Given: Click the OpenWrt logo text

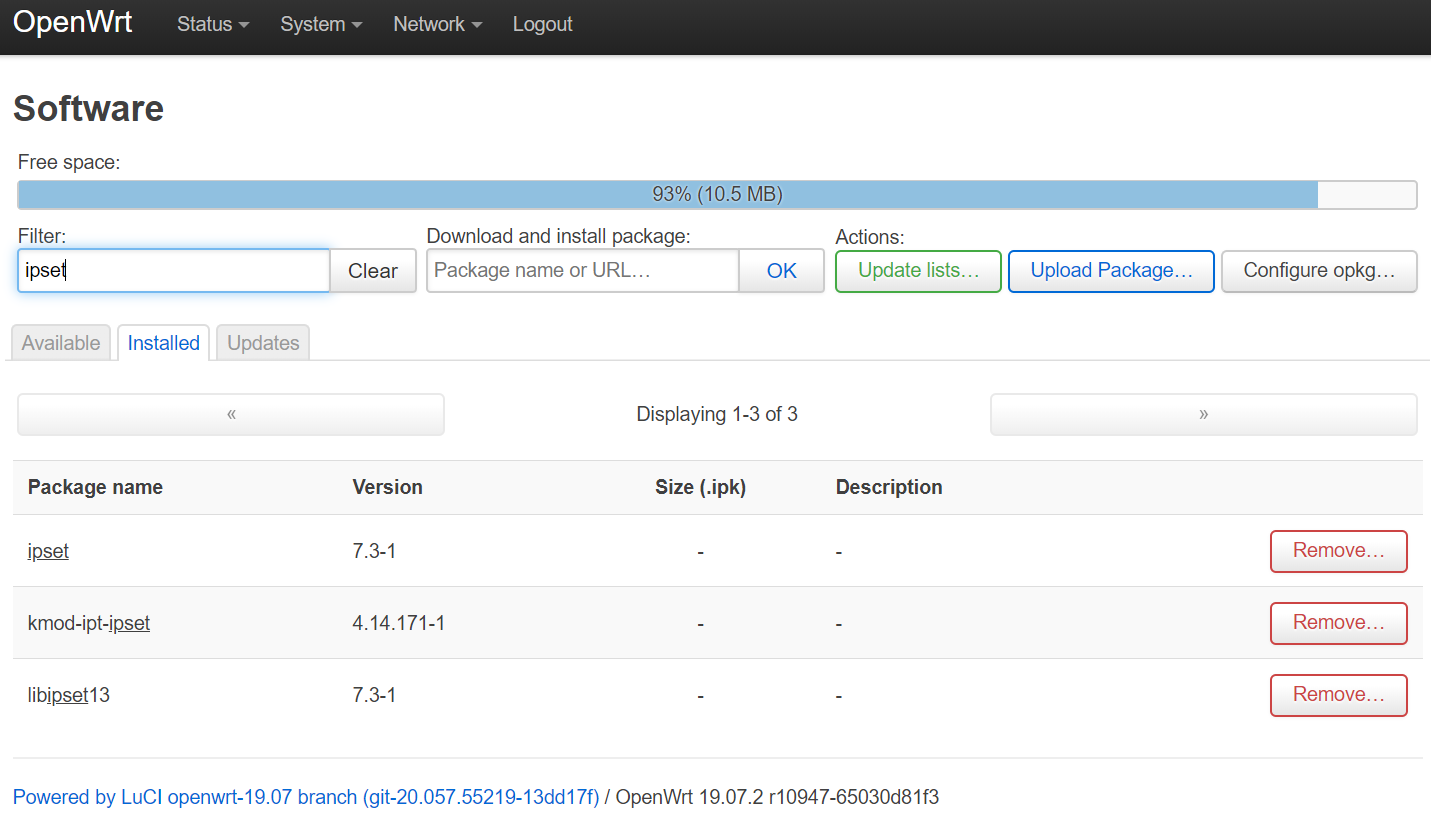Looking at the screenshot, I should 72,22.
